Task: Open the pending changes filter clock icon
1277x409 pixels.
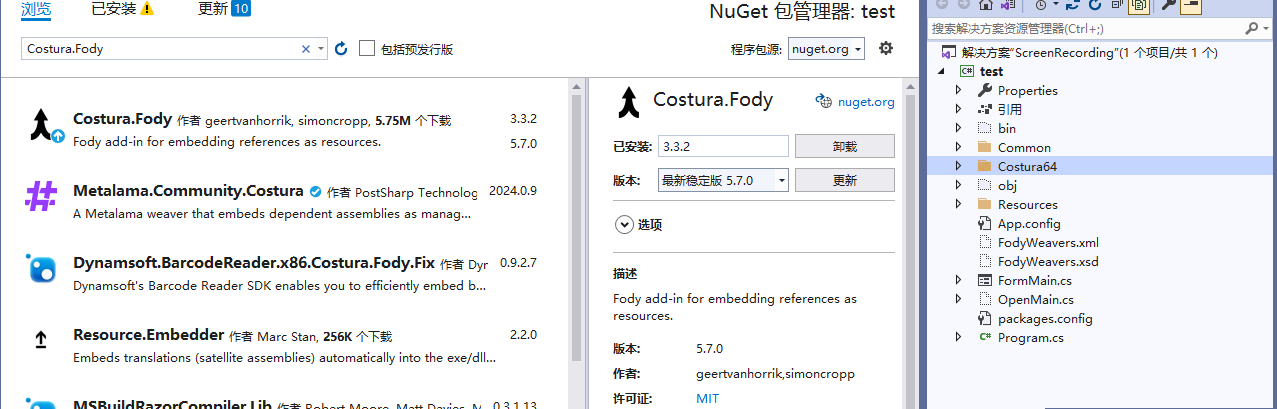Action: (1040, 4)
